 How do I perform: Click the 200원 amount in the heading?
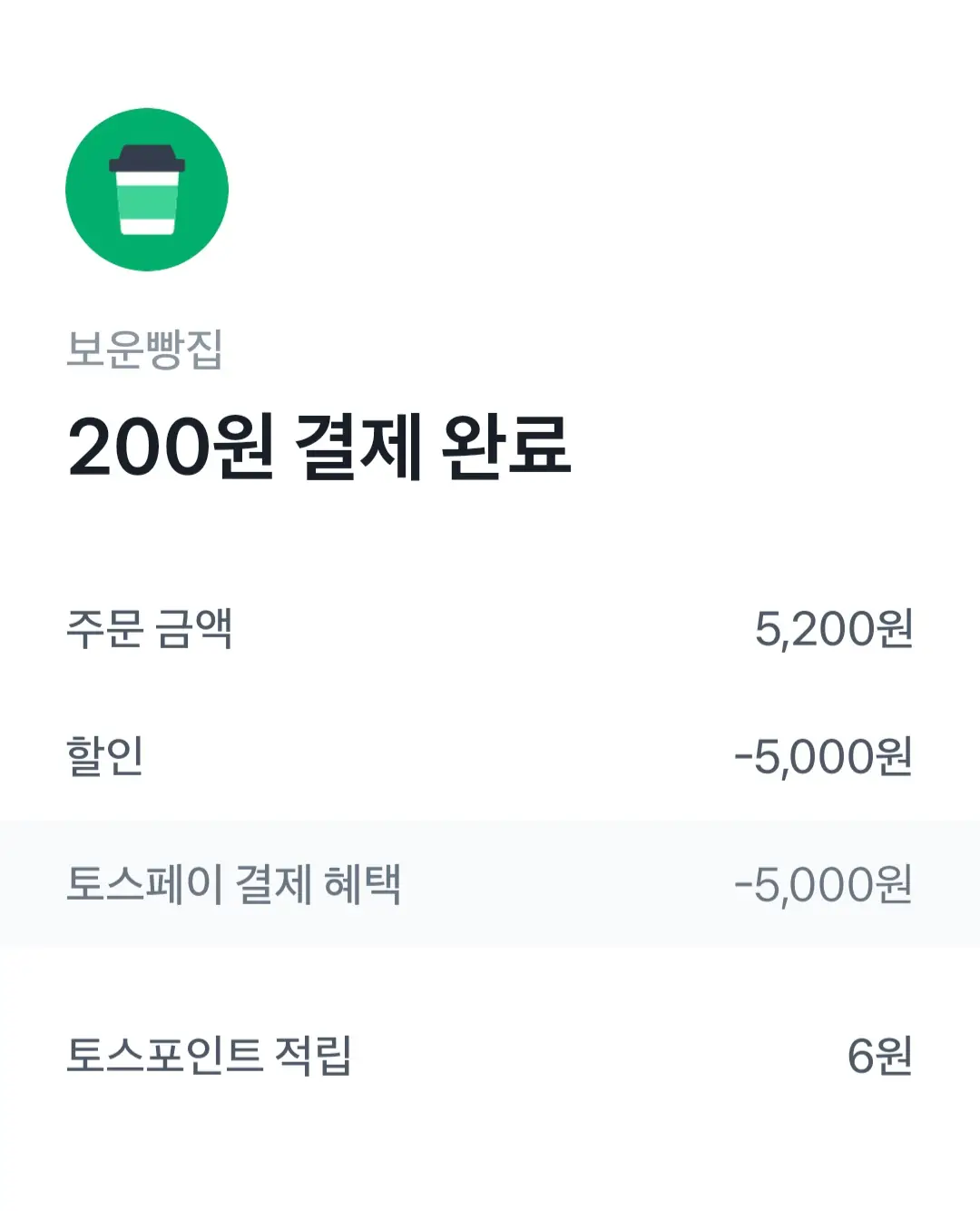coord(171,447)
